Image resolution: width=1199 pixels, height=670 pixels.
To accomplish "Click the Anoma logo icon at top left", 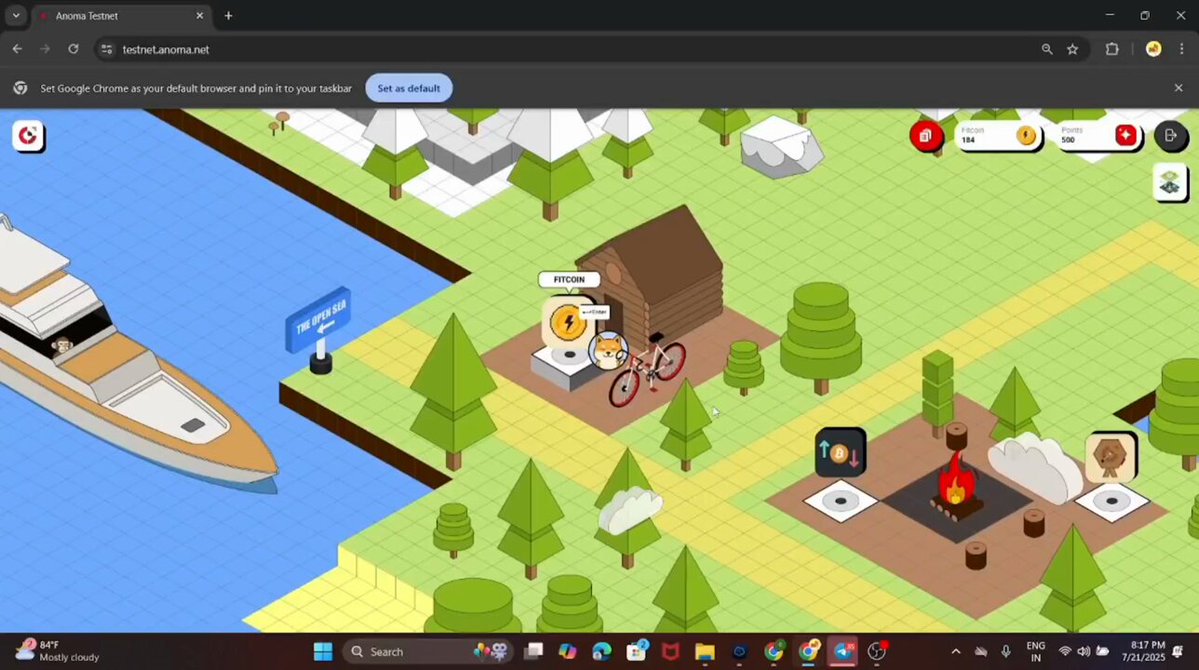I will pyautogui.click(x=28, y=136).
